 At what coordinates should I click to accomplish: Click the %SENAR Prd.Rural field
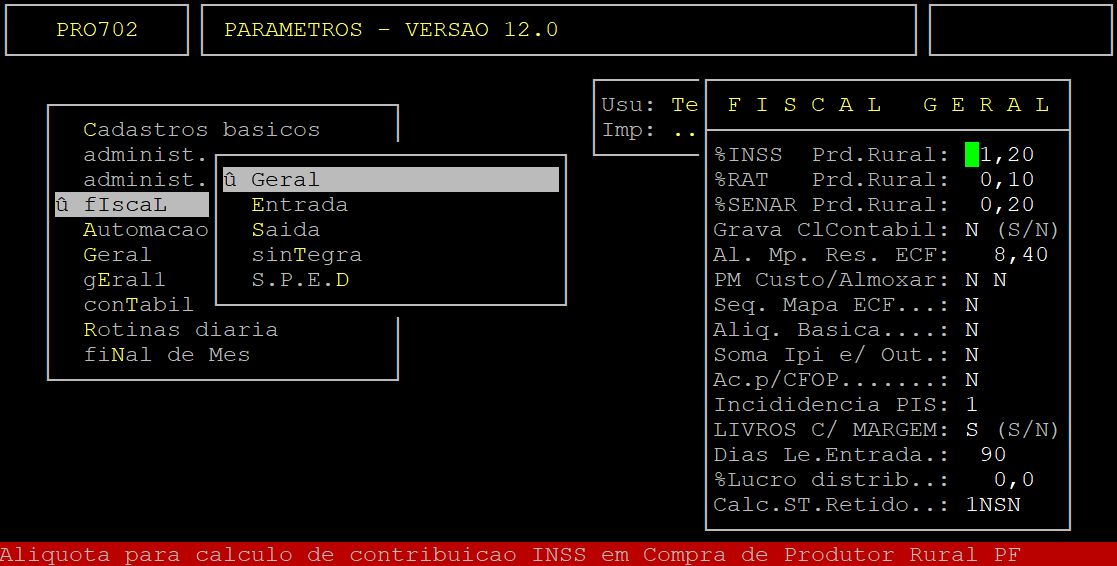1005,205
